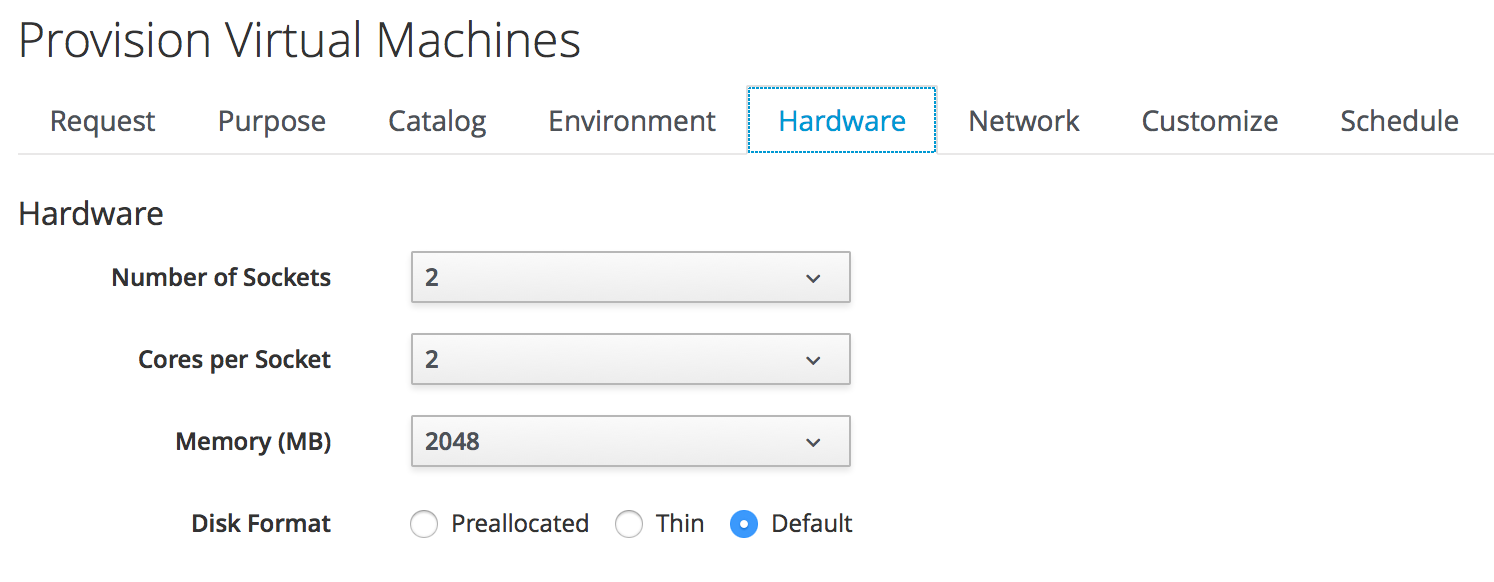Click the chevron arrow in Cores per Socket
Image resolution: width=1494 pixels, height=582 pixels.
[814, 360]
